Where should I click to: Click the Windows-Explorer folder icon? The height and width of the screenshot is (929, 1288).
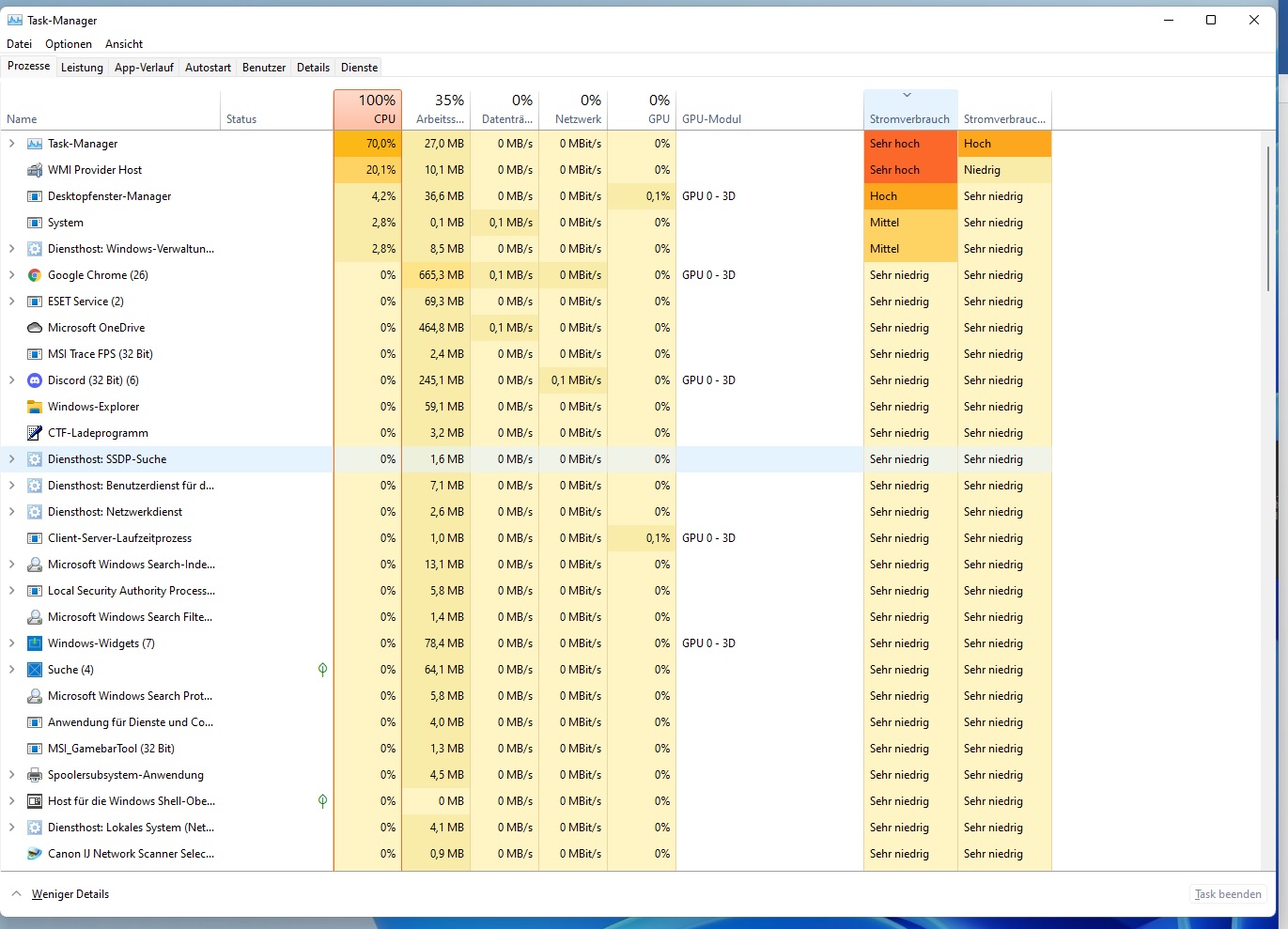pyautogui.click(x=34, y=406)
